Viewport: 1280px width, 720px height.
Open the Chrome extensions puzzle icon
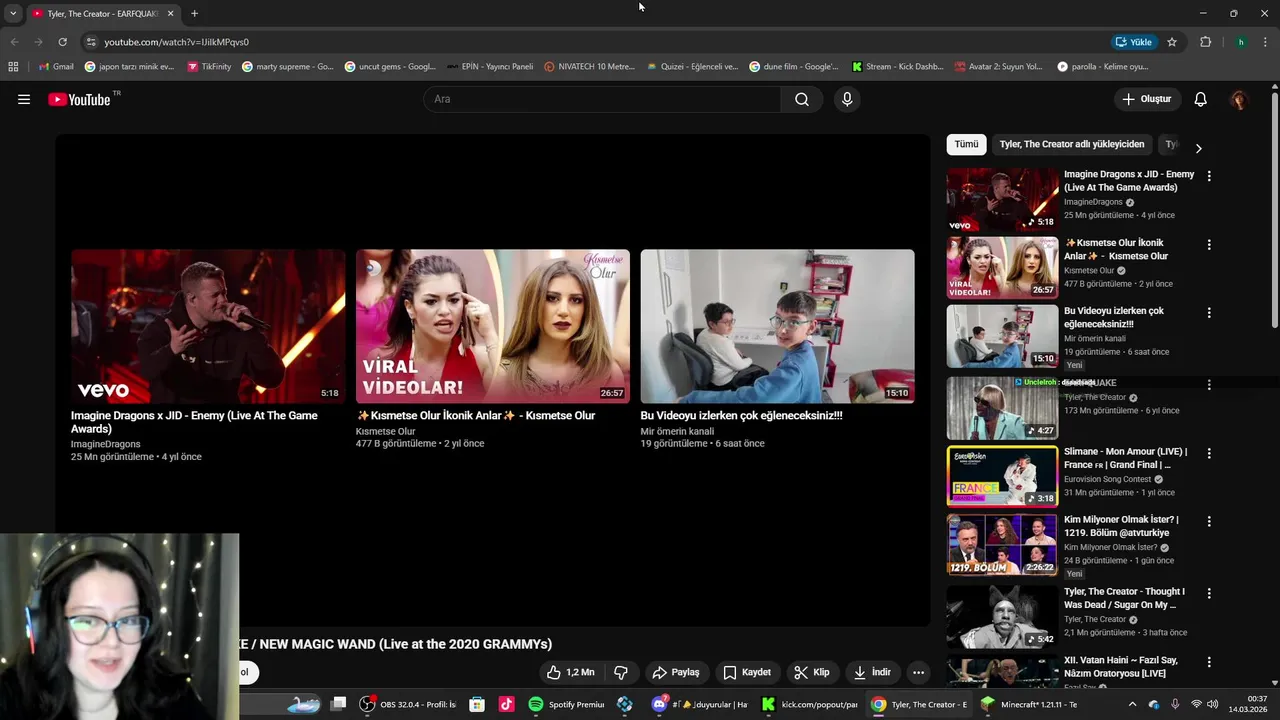1205,42
